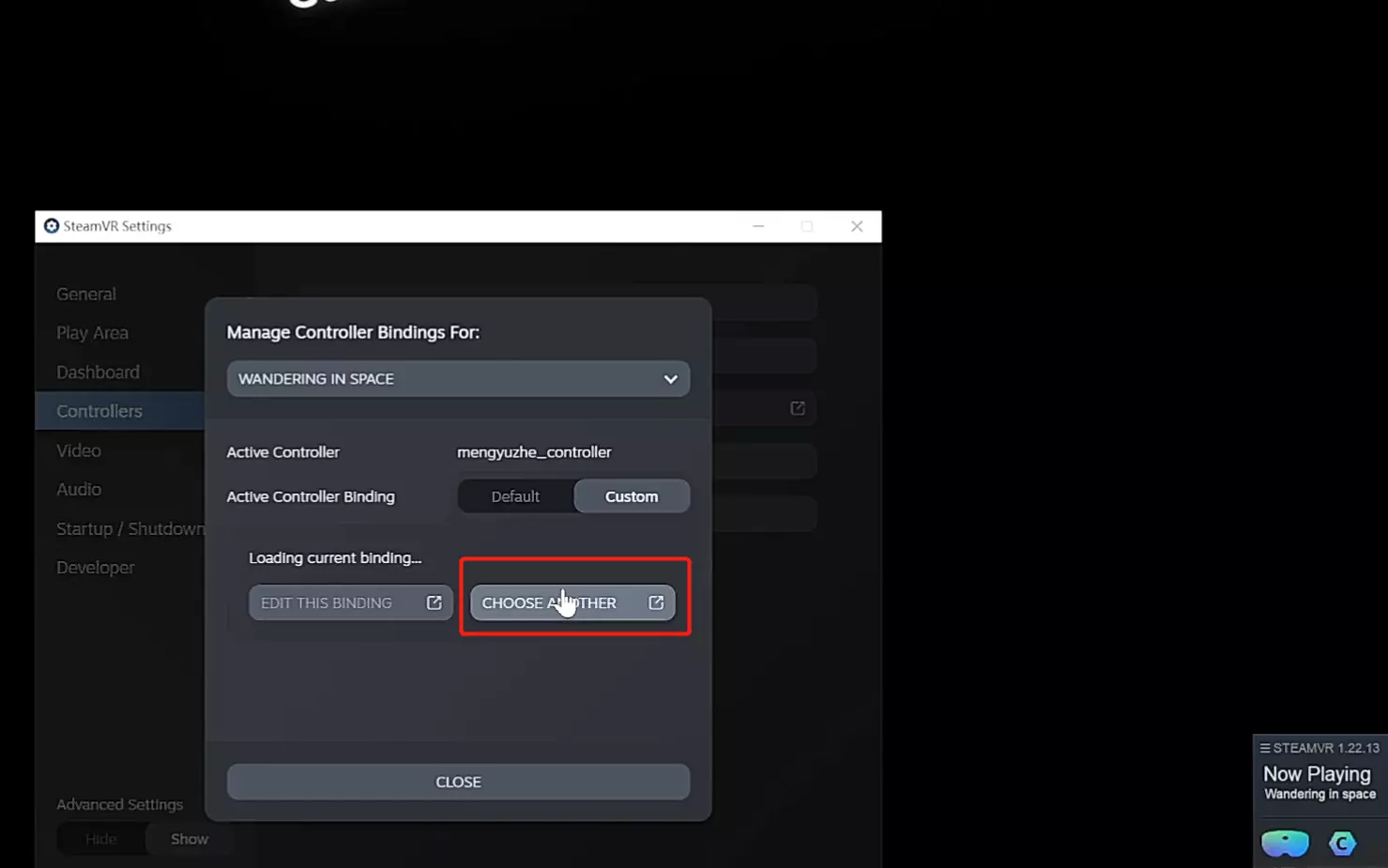Click the controller status icon in SteamVR widget
Screen dimensions: 1388x868
pyautogui.click(x=1342, y=843)
